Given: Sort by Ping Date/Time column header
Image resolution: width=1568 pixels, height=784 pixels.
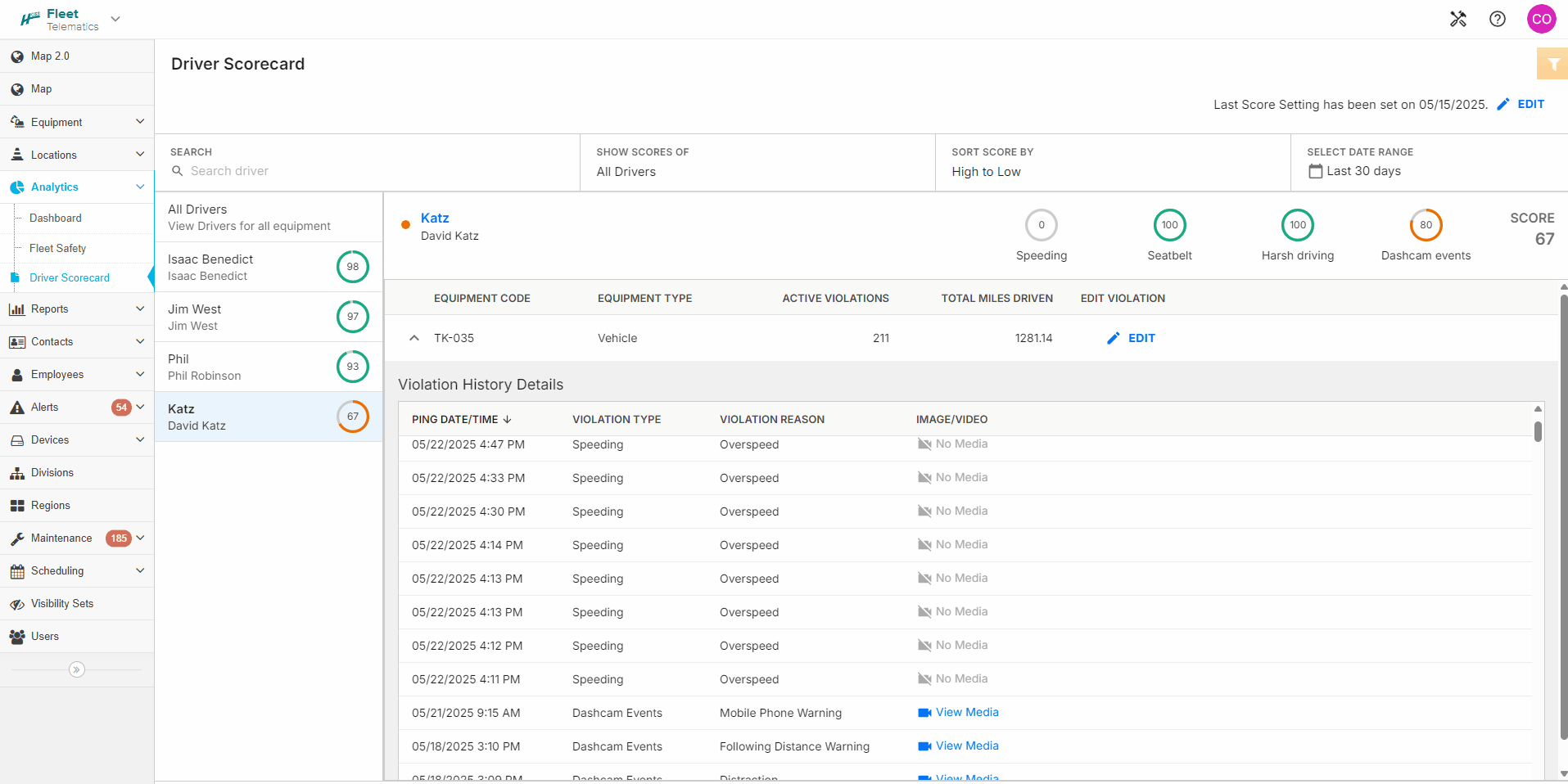Looking at the screenshot, I should (462, 420).
